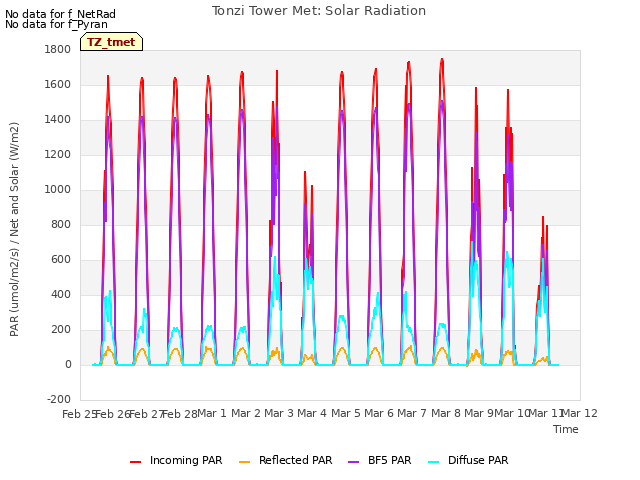Click the Mar 11 Incoming PAR peak near 850
The width and height of the screenshot is (640, 480).
[543, 218]
